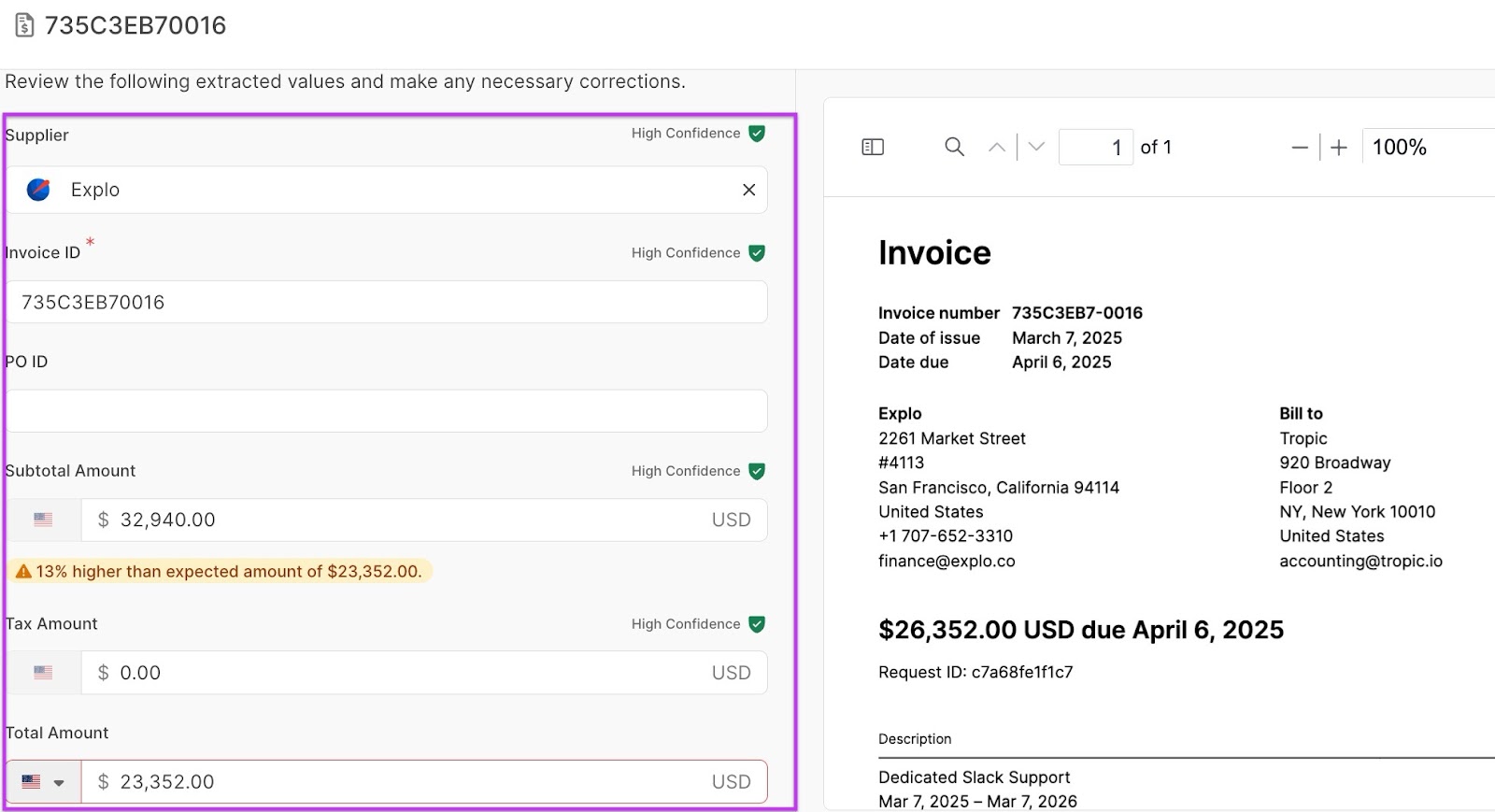The width and height of the screenshot is (1495, 812).
Task: Zoom out of the PDF document
Action: pos(1300,148)
